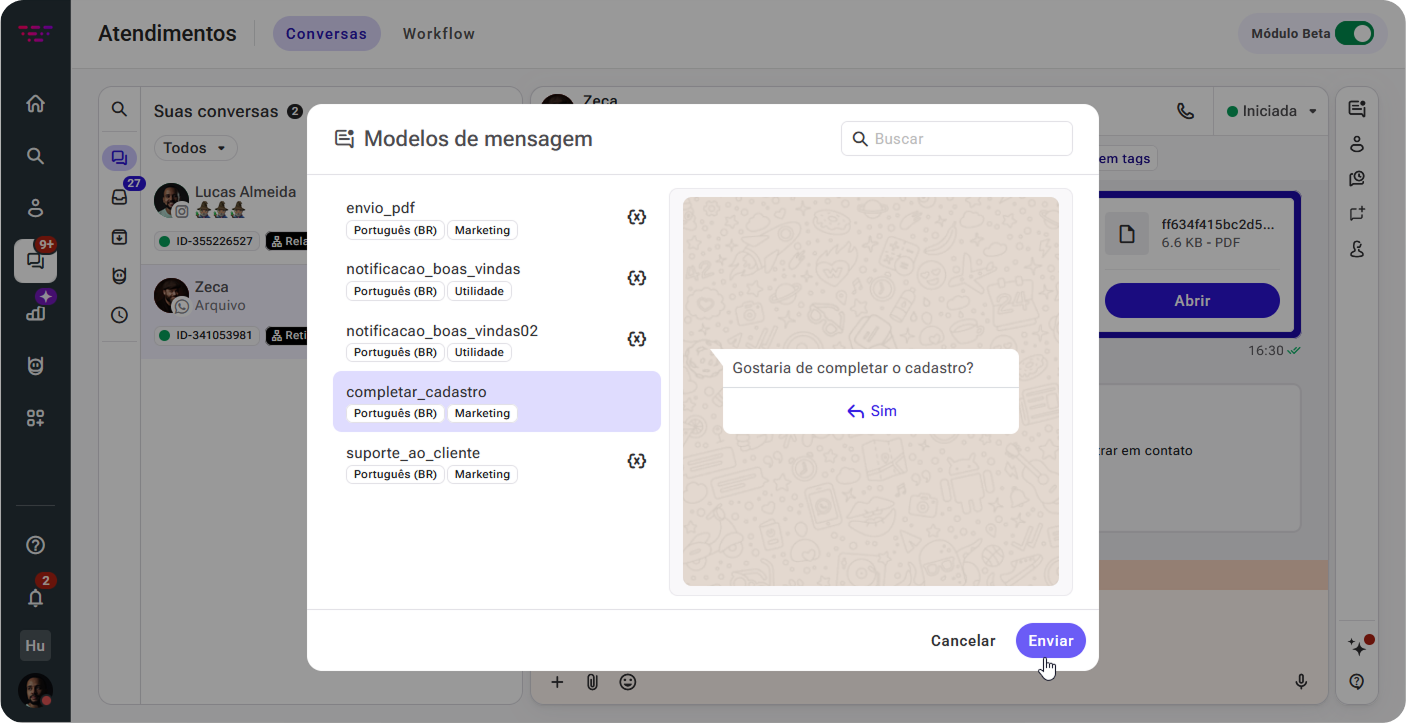Click the attachment paperclip icon
Screen dimensions: 1406x723
[592, 682]
